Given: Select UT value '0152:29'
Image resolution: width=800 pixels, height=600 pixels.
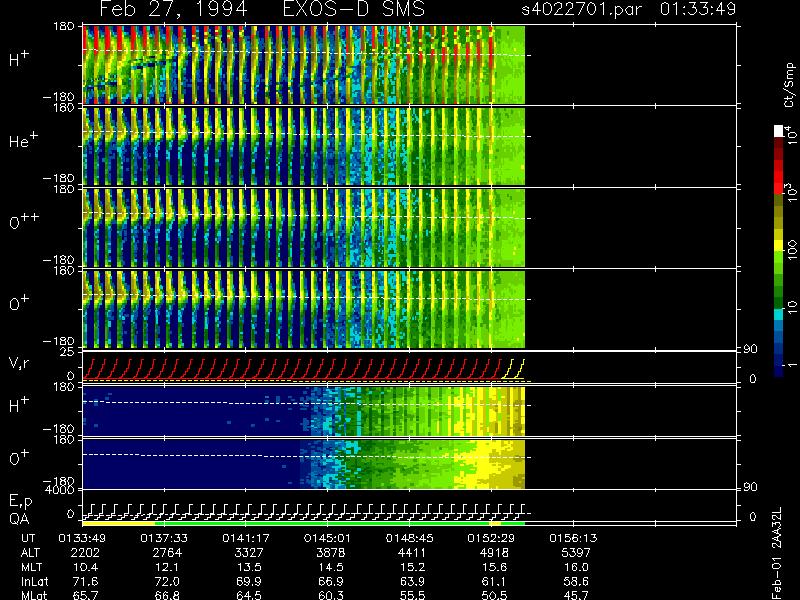Looking at the screenshot, I should 491,538.
